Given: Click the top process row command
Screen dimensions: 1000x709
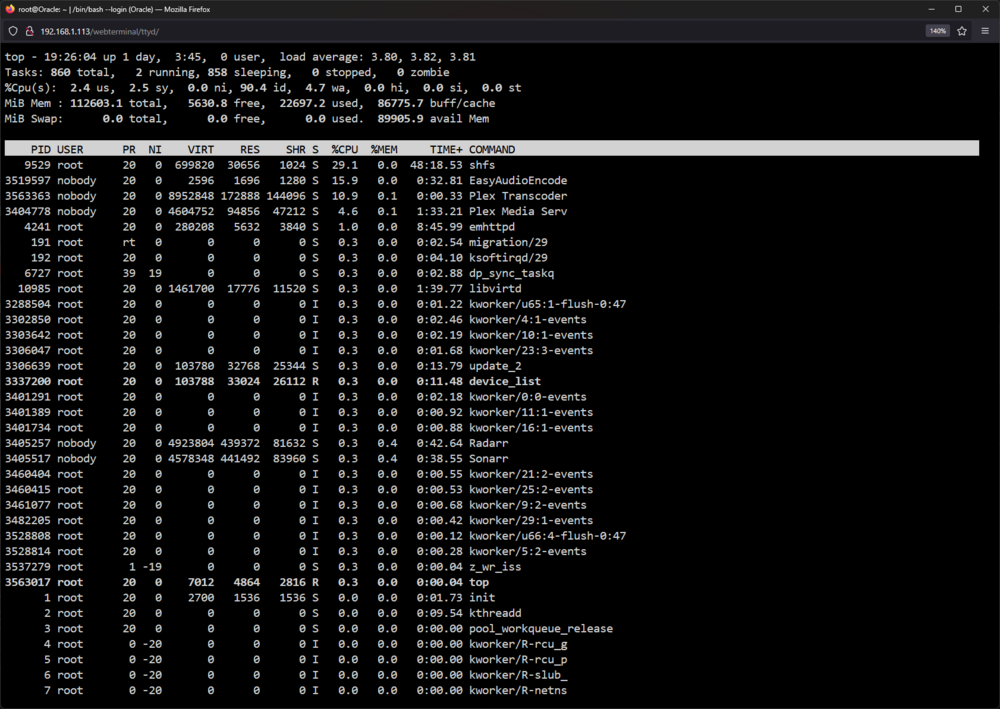Looking at the screenshot, I should [x=479, y=582].
